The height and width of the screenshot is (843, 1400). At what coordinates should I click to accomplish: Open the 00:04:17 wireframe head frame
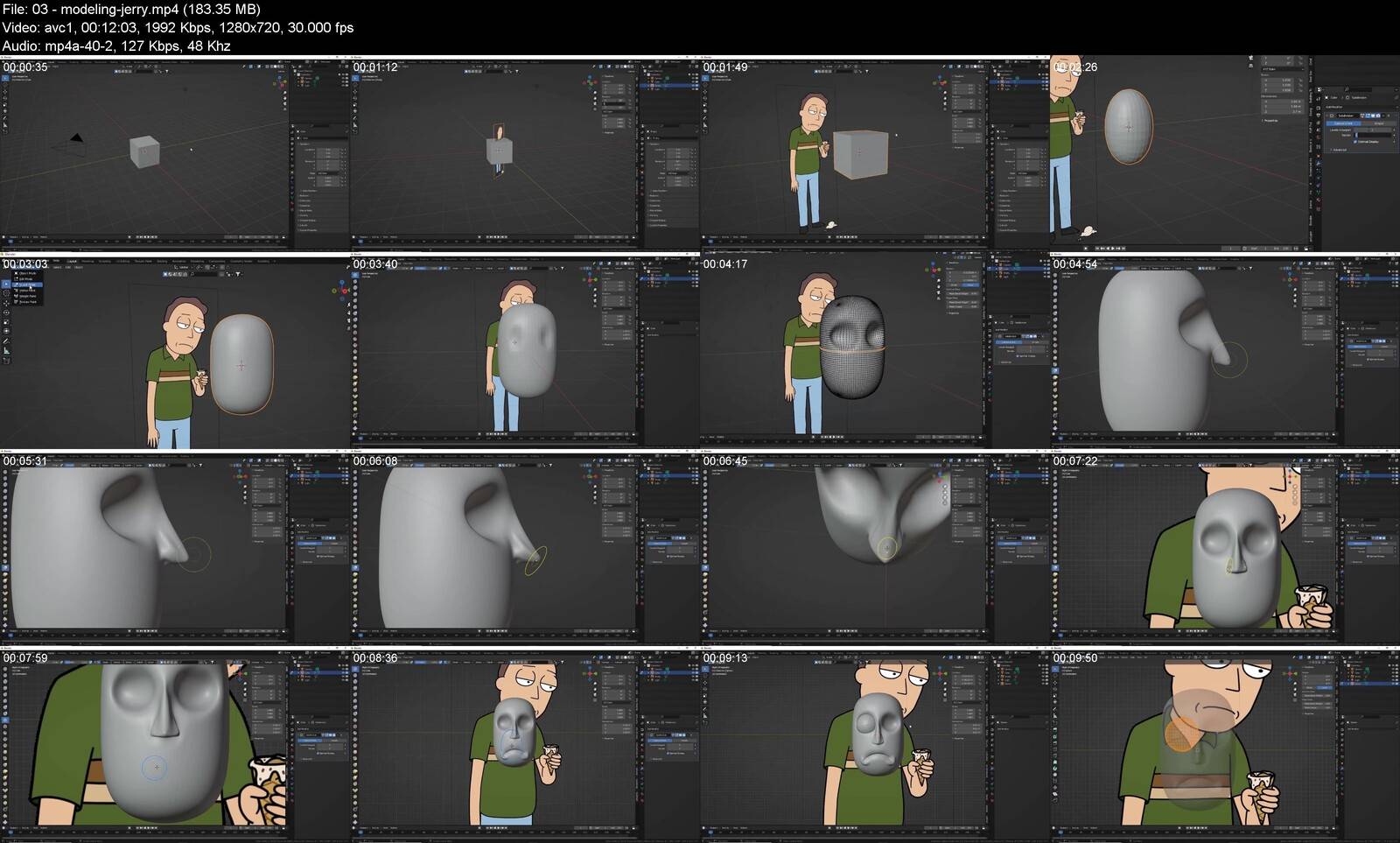point(875,352)
